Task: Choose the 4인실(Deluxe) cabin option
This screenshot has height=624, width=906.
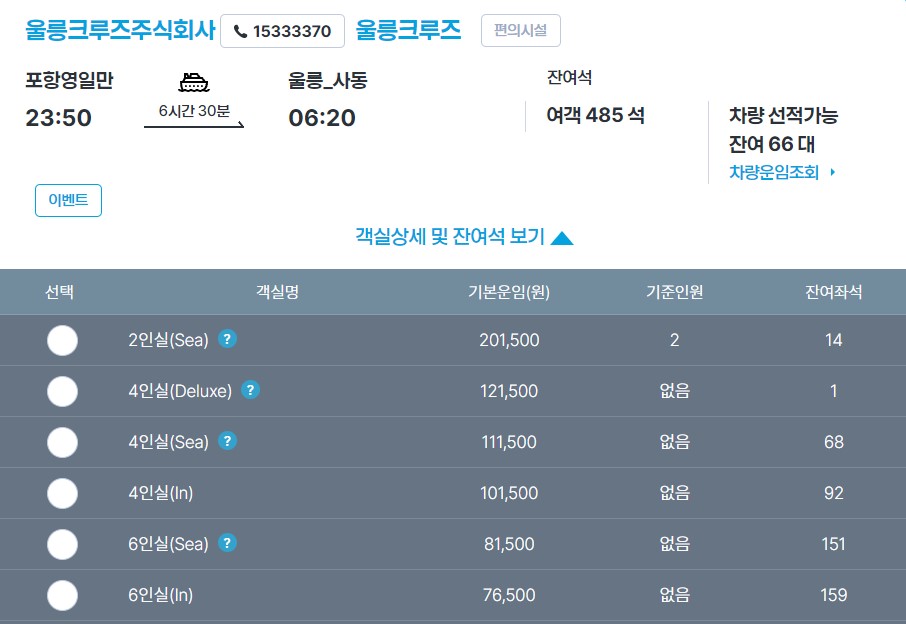Action: tap(62, 391)
